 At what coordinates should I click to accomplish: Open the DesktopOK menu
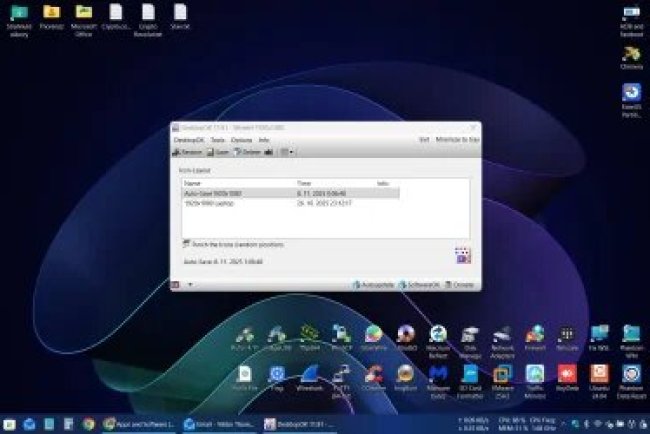(189, 140)
